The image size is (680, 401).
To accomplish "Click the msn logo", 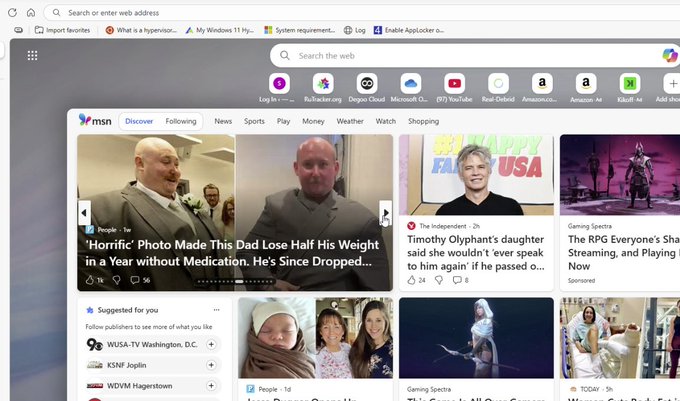I will (x=95, y=121).
